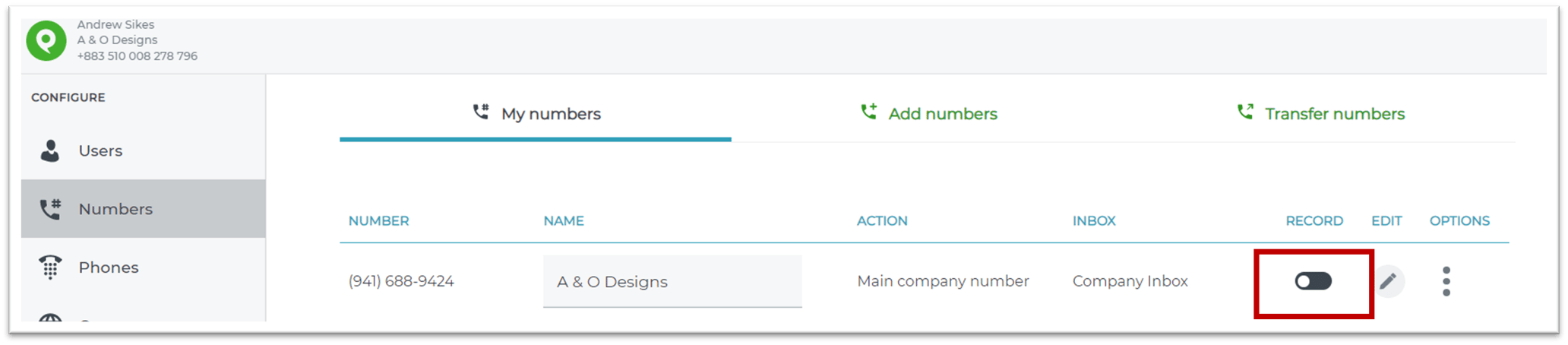Click the pencil edit icon for (941) 688-9424
Image resolution: width=1568 pixels, height=345 pixels.
pos(1388,281)
